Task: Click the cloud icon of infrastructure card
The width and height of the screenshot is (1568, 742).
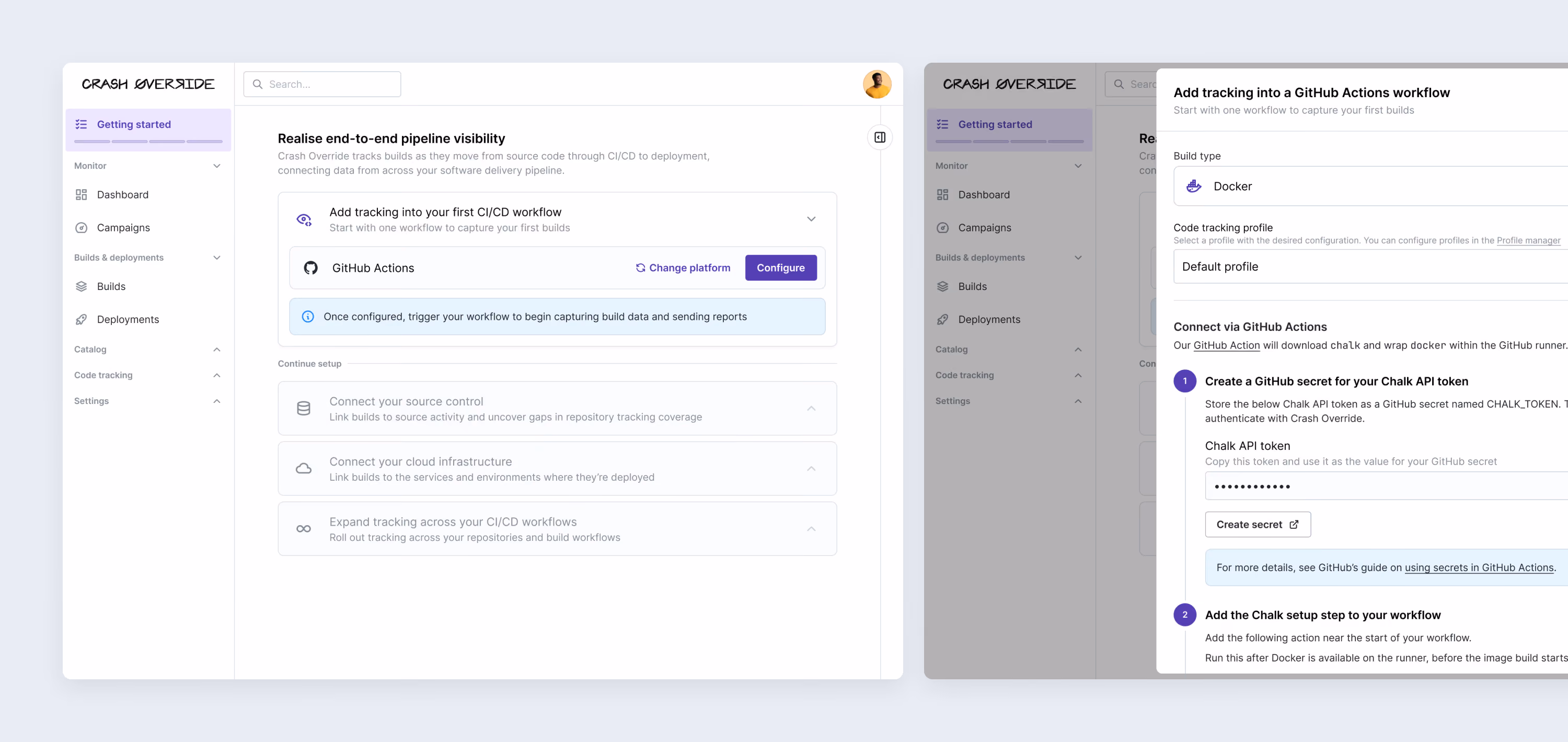Action: click(303, 469)
